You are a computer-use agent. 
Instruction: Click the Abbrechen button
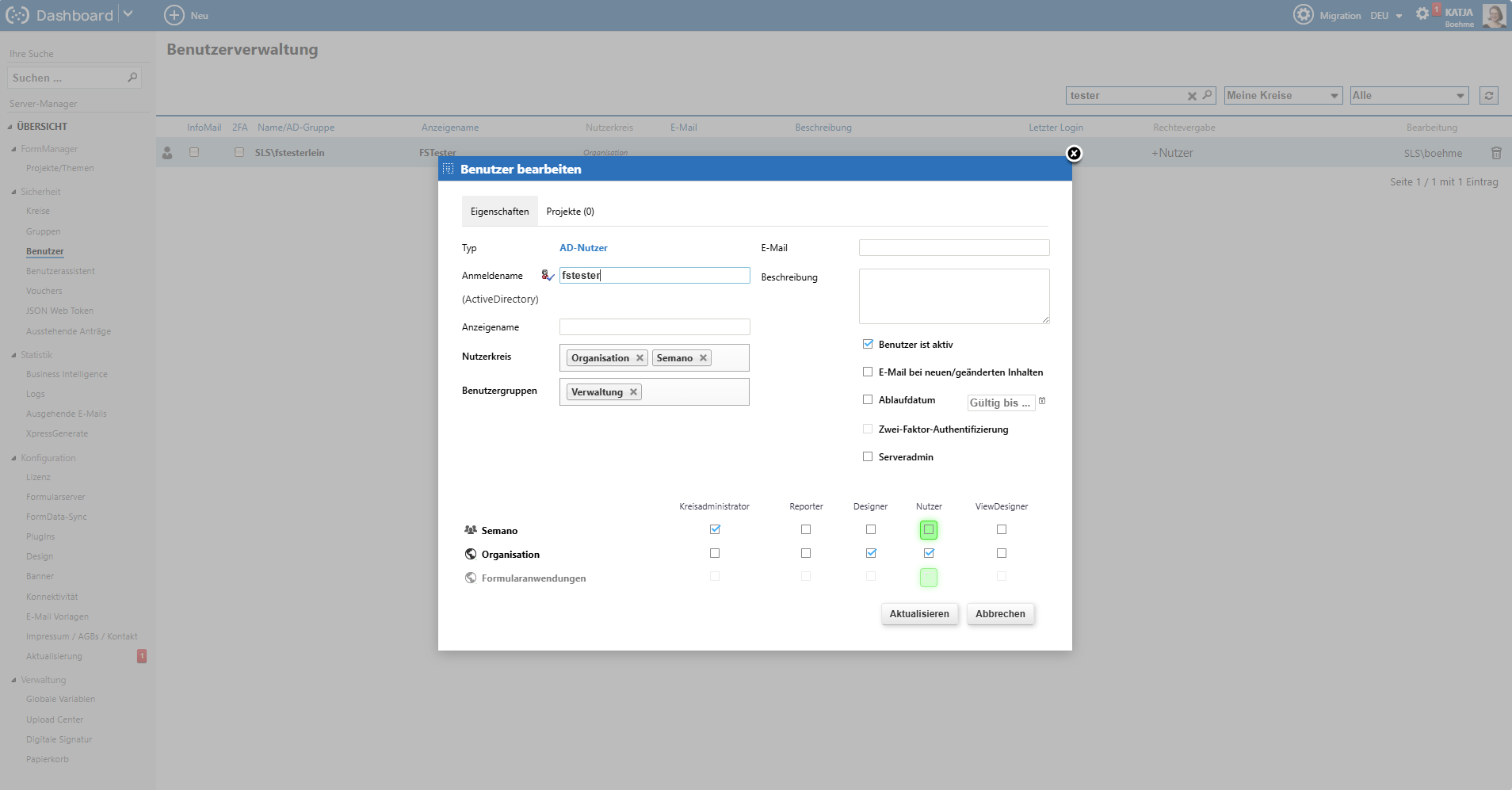point(999,614)
